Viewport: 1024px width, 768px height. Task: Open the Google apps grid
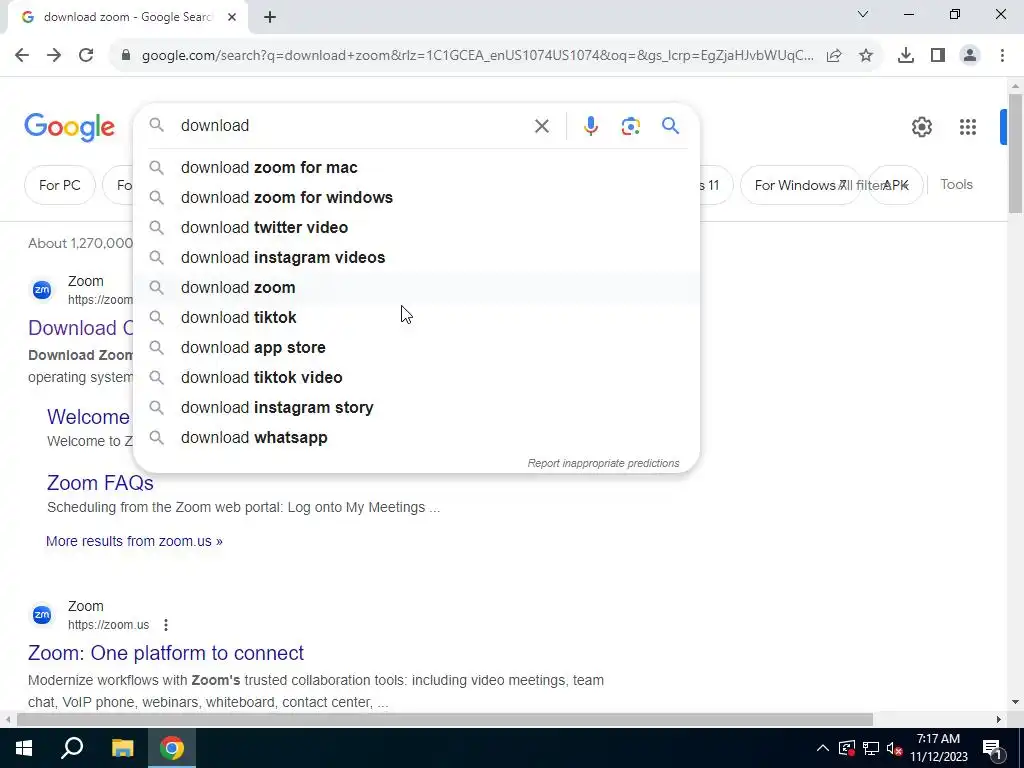[x=968, y=127]
